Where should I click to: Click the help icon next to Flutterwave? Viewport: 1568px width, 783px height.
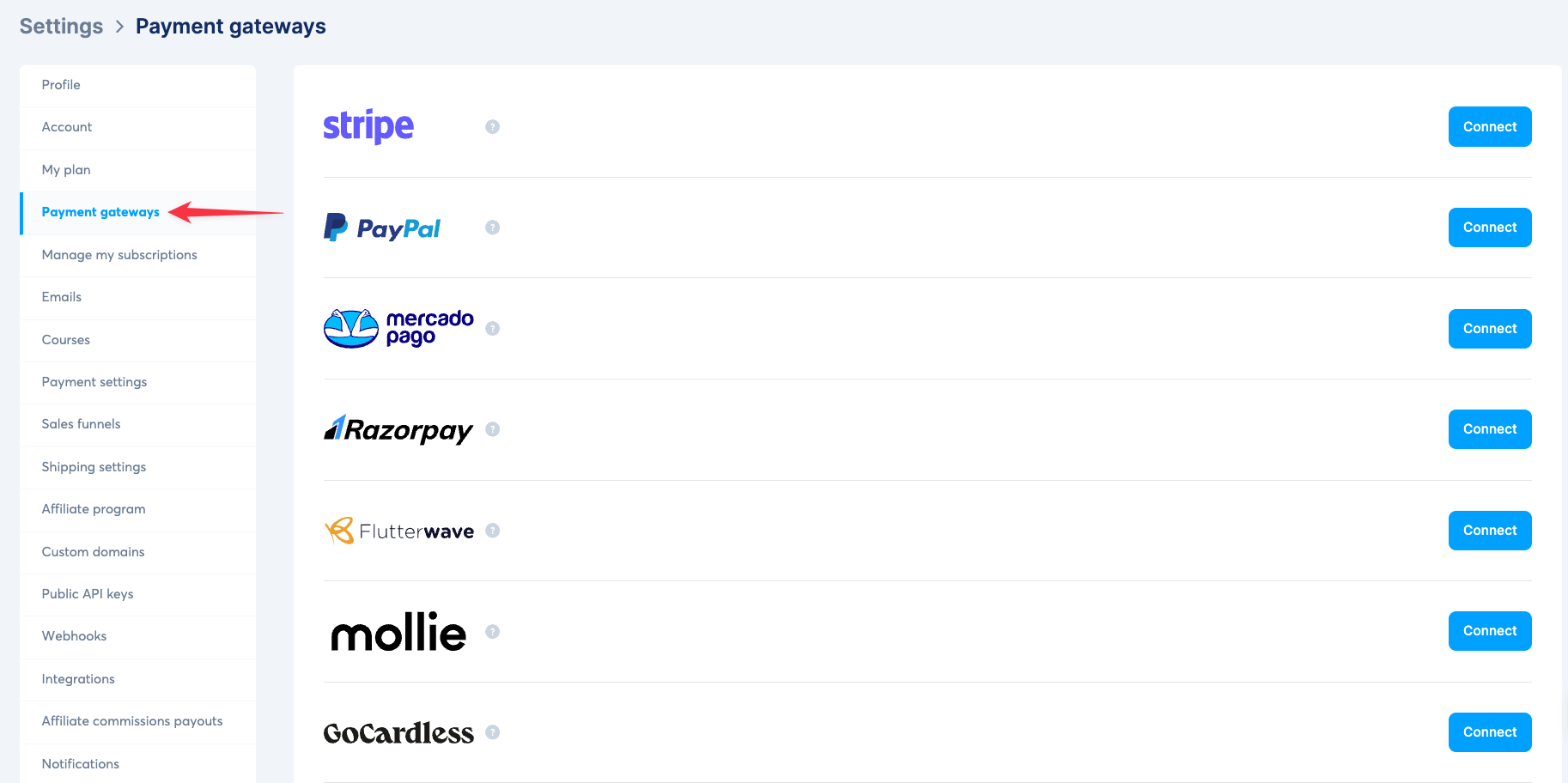[x=492, y=531]
